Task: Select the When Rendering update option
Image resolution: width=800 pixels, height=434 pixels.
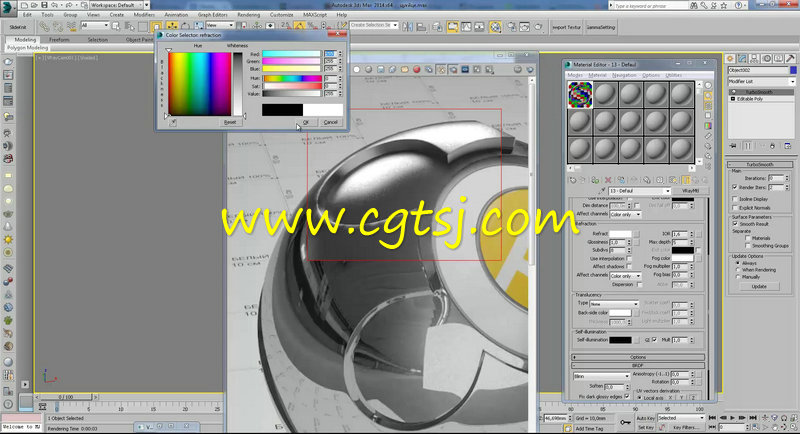Action: [738, 269]
